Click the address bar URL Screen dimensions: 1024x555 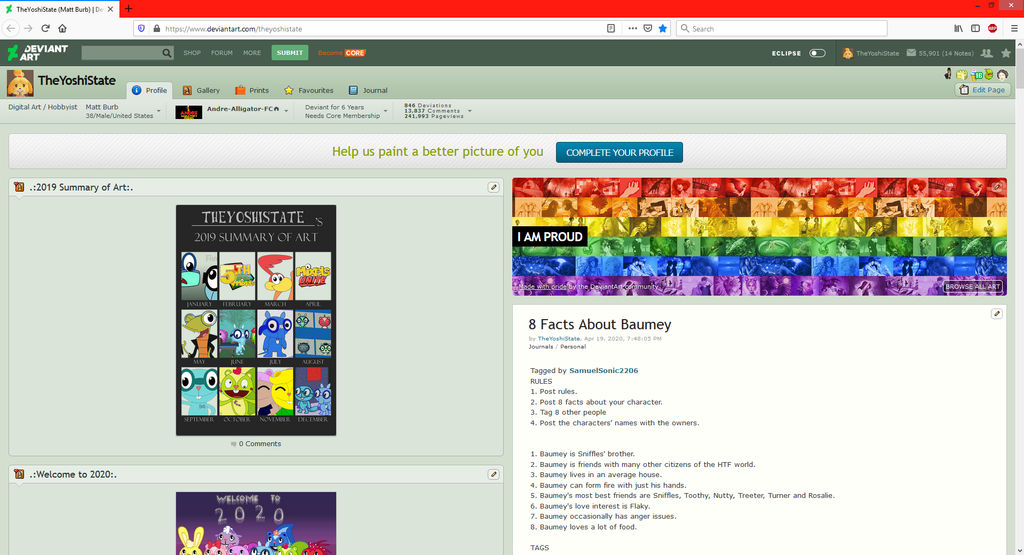pos(233,29)
